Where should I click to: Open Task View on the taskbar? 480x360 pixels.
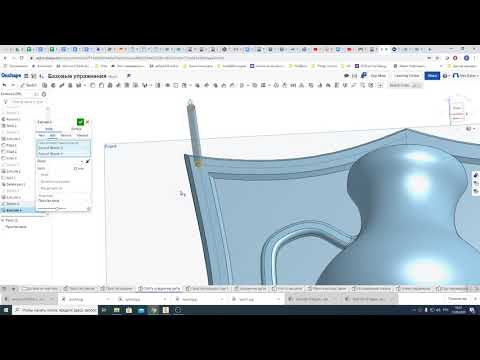[x=104, y=310]
